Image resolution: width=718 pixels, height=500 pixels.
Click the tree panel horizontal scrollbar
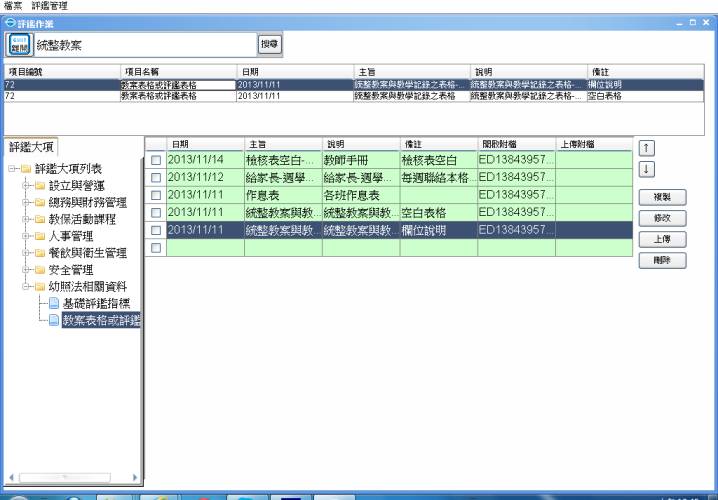click(70, 479)
